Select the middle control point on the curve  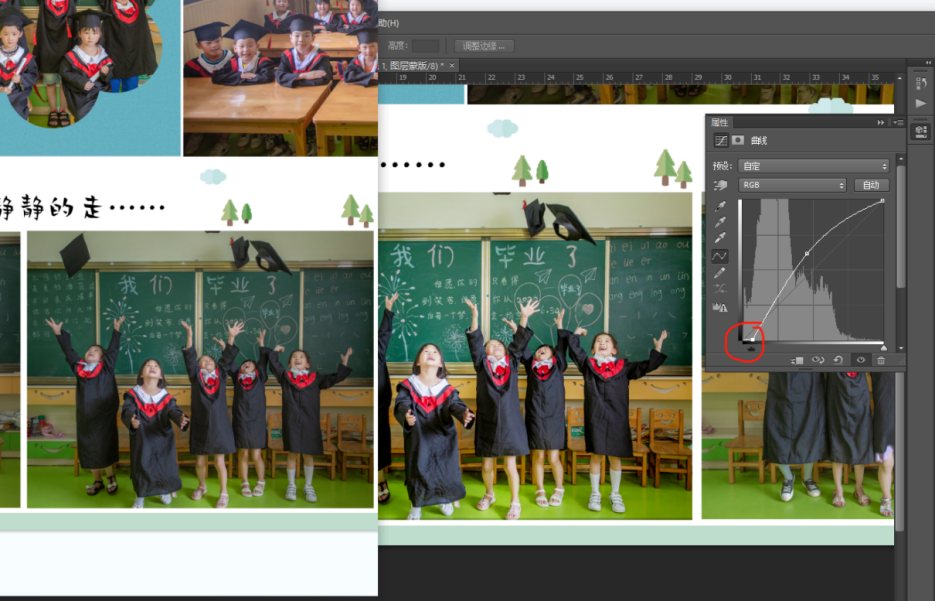[807, 254]
